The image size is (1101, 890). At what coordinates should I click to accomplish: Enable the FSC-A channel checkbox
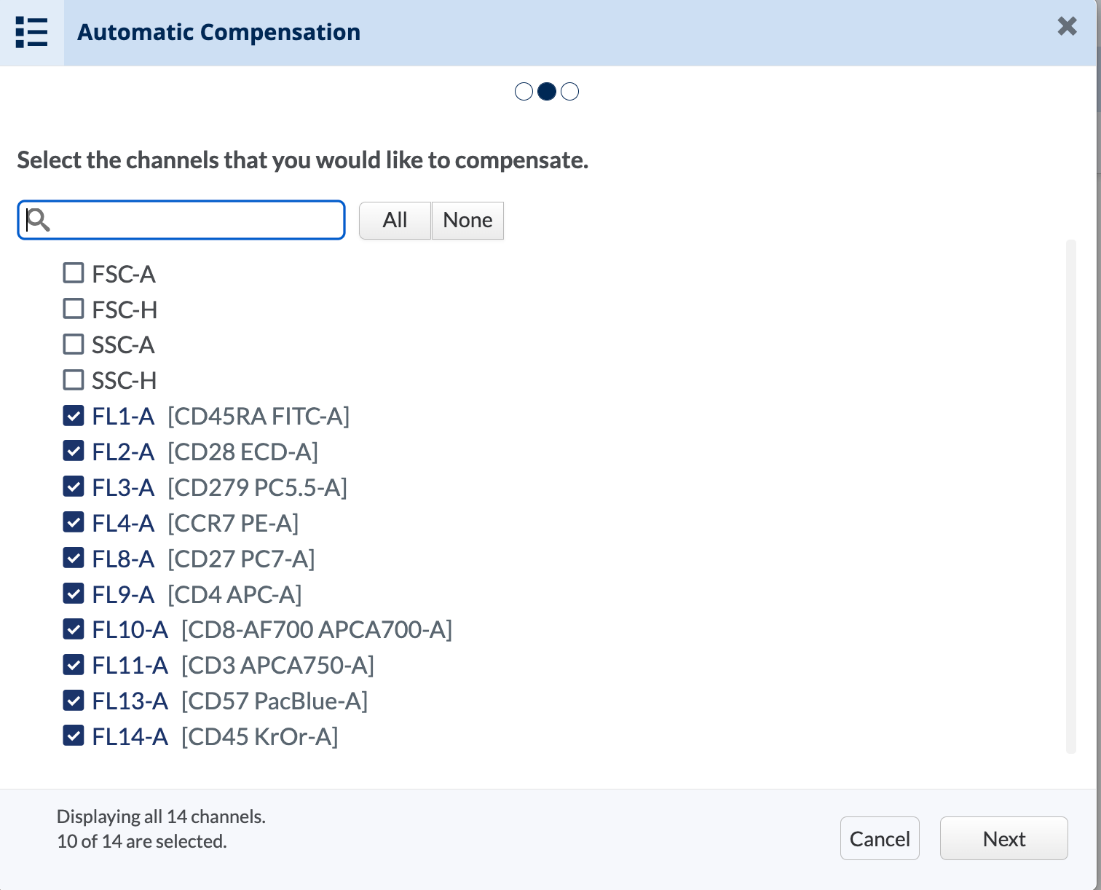(74, 273)
